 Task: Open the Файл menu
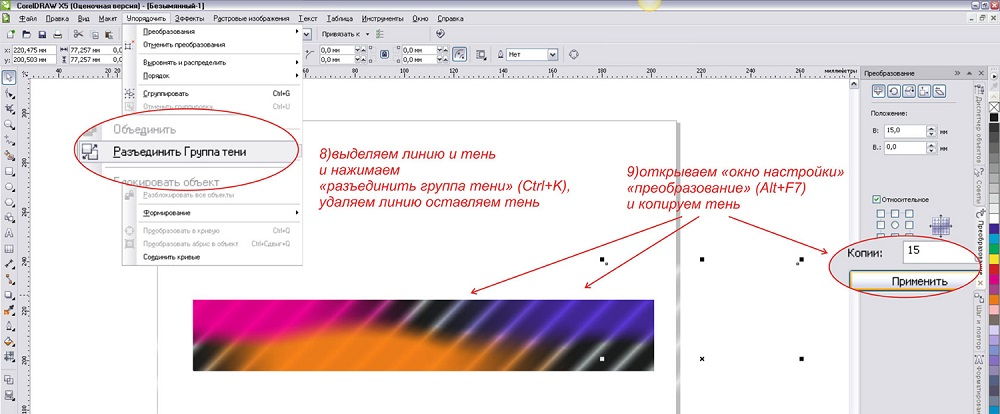[27, 19]
